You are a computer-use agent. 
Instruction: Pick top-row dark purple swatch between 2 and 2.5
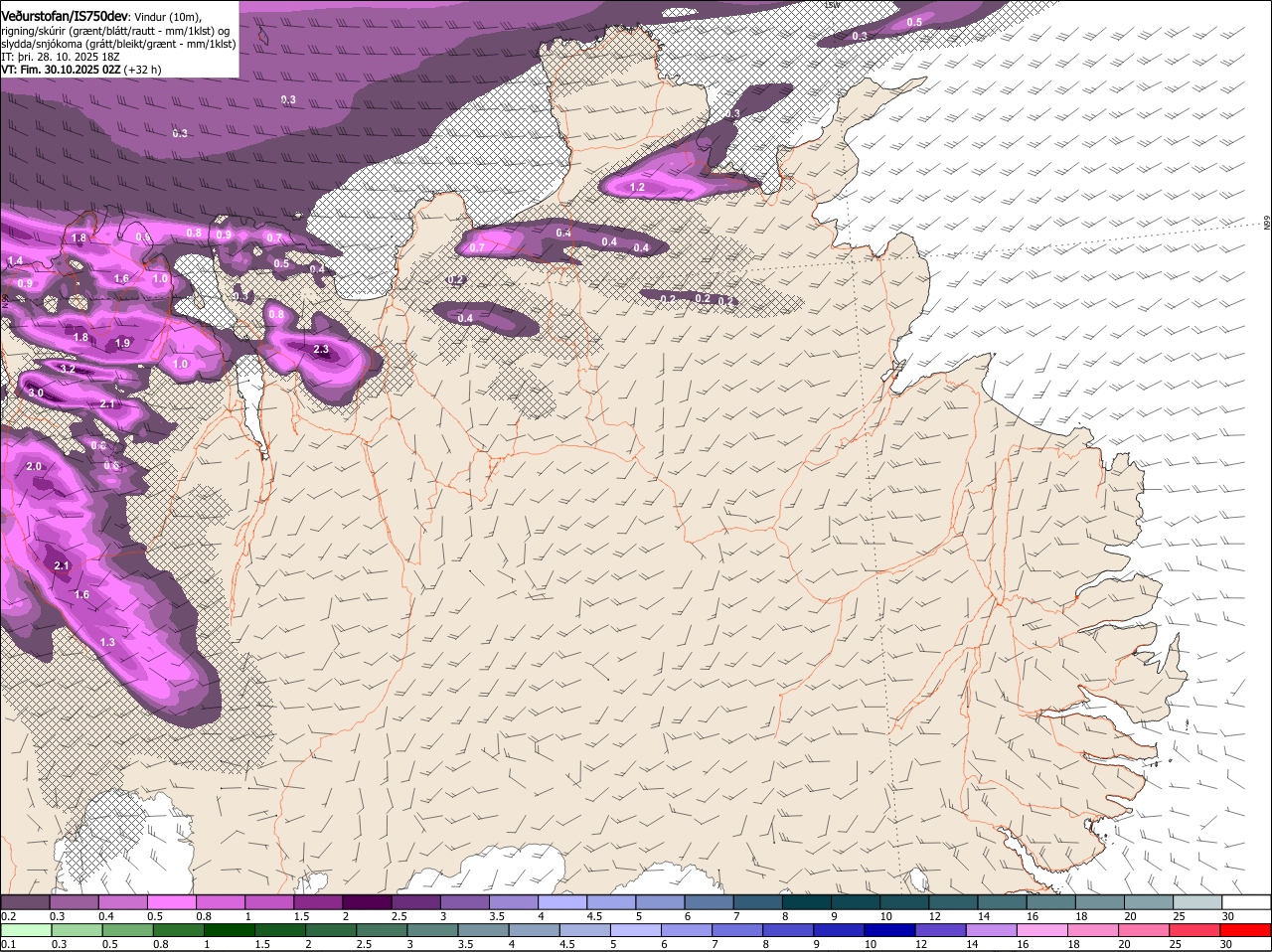pyautogui.click(x=367, y=901)
